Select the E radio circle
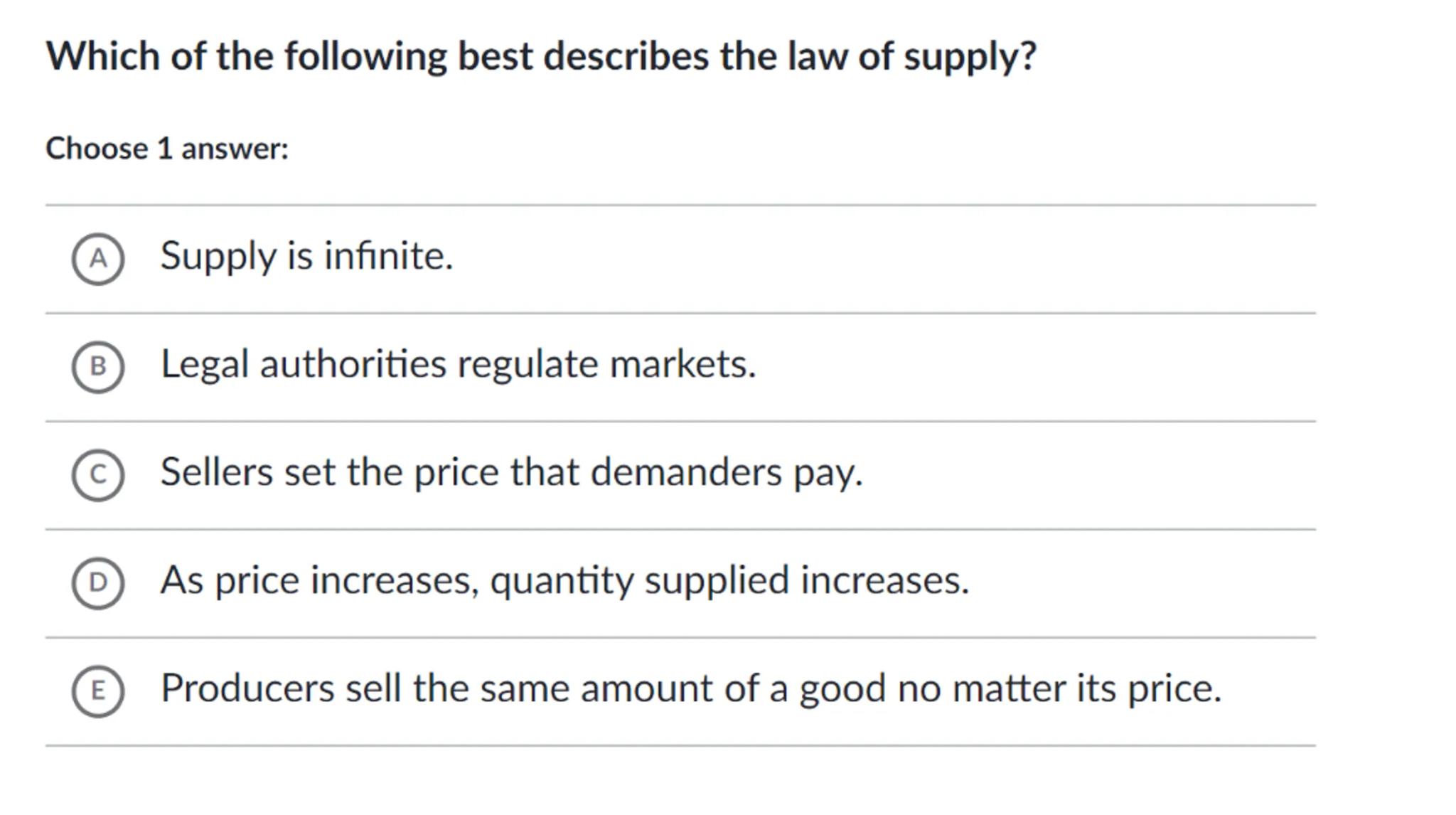The height and width of the screenshot is (815, 1456). (x=98, y=691)
